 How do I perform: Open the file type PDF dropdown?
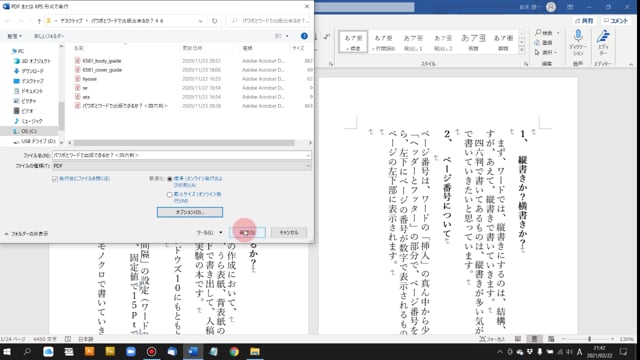[181, 166]
